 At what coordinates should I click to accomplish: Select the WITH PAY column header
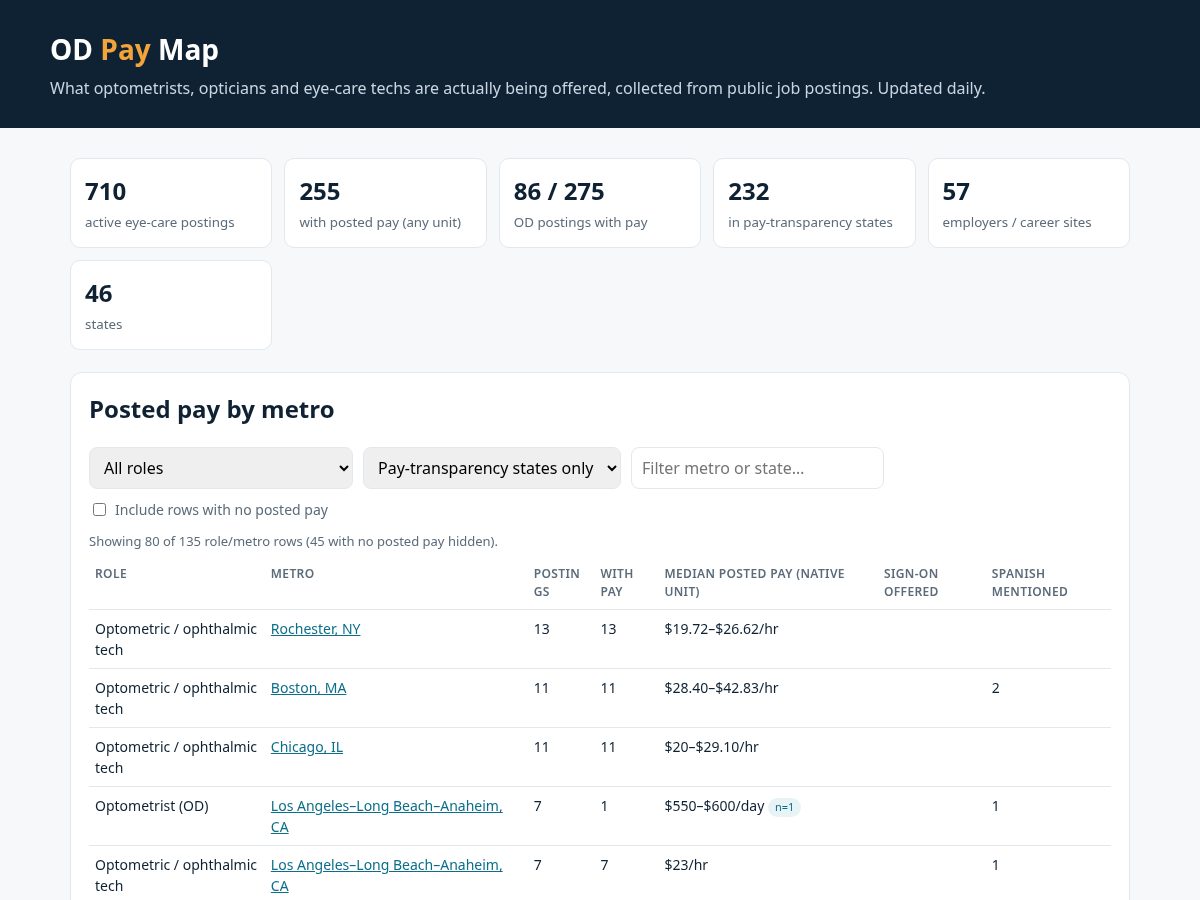(x=616, y=583)
